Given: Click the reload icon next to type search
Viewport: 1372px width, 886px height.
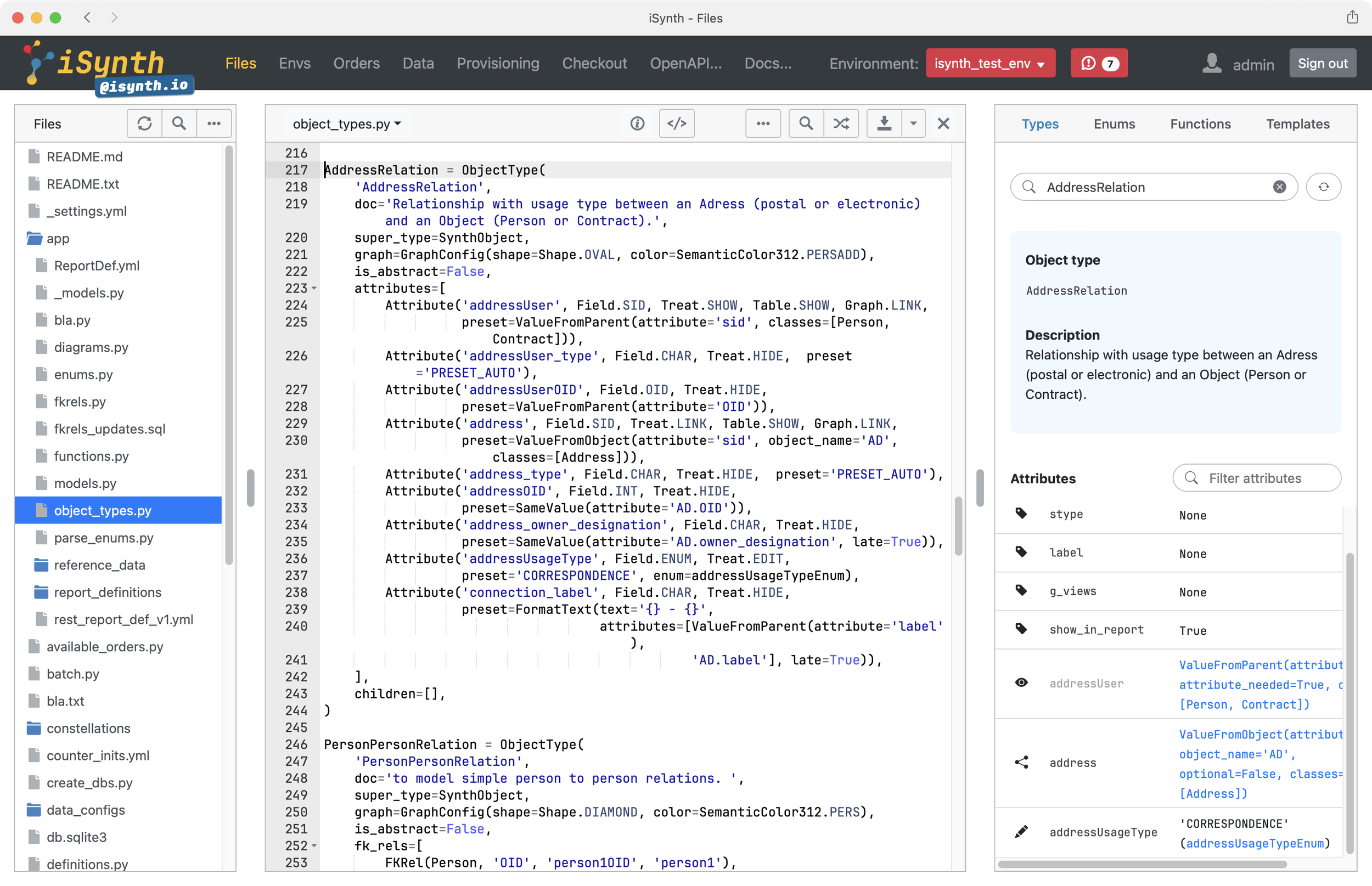Looking at the screenshot, I should click(x=1323, y=187).
